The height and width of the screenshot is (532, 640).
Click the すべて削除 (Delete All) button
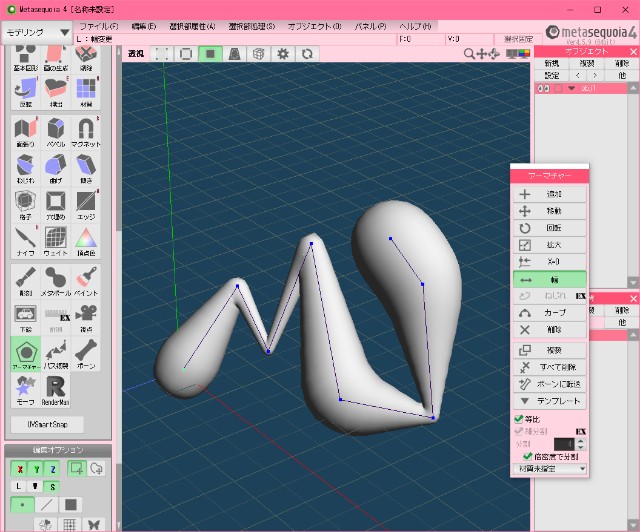[549, 367]
